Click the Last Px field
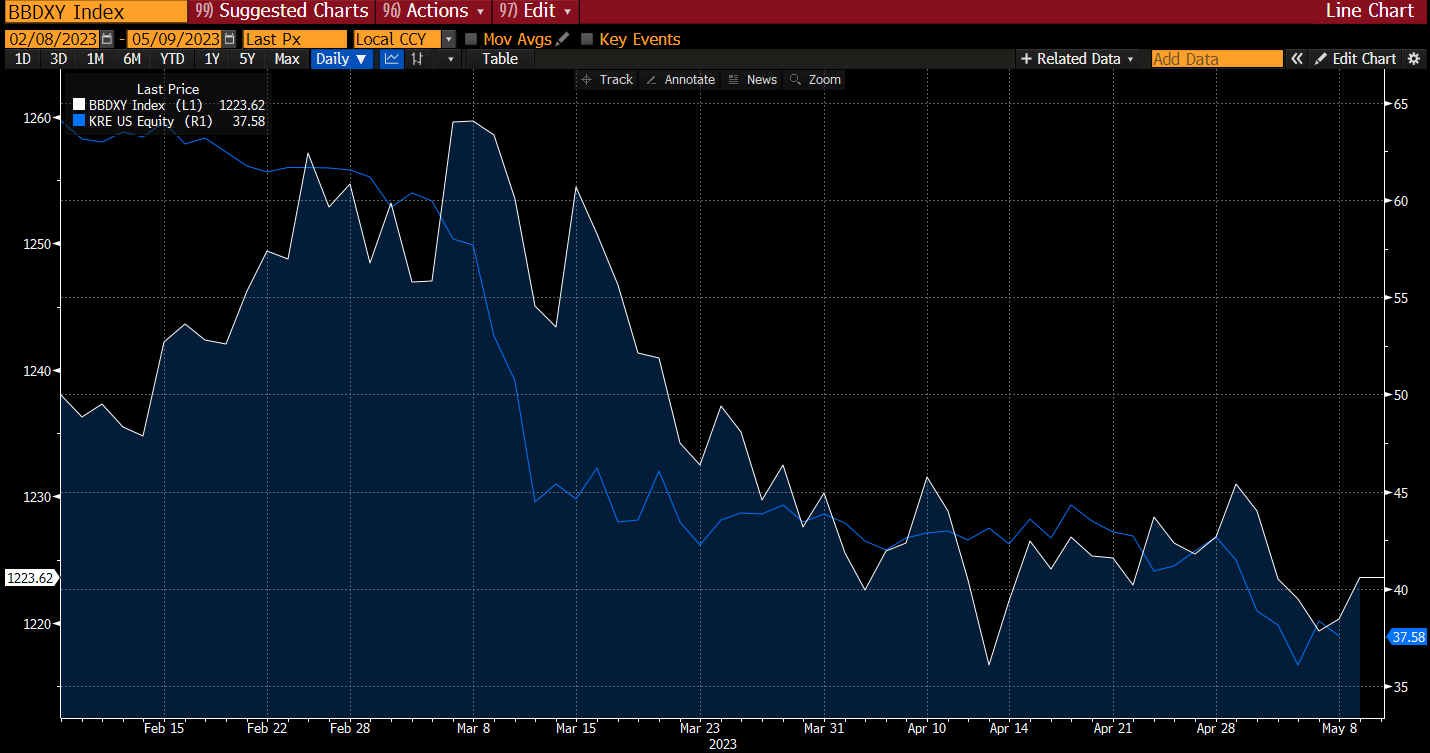The height and width of the screenshot is (753, 1430). pos(295,39)
